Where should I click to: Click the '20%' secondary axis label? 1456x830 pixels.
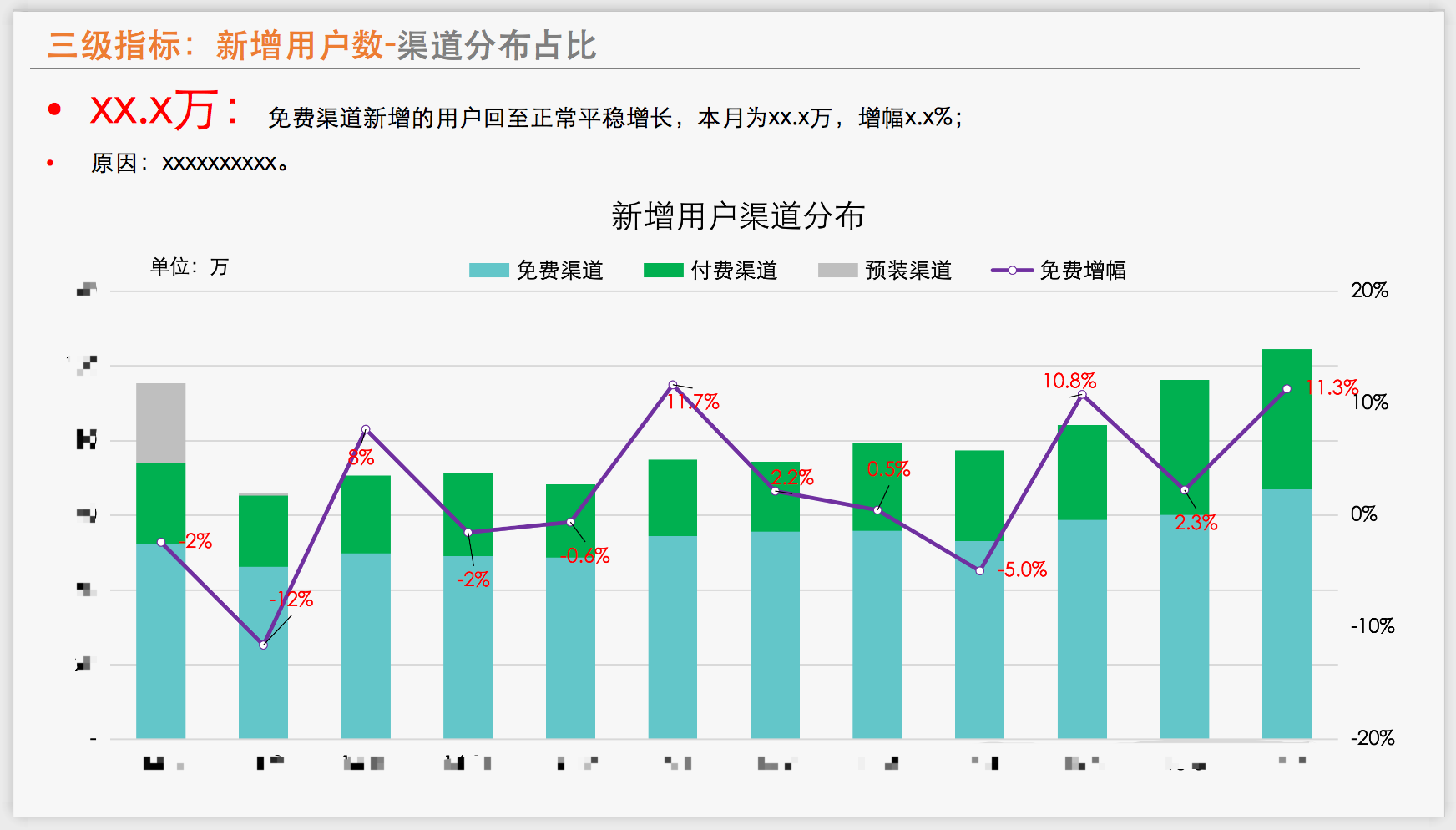click(1369, 291)
